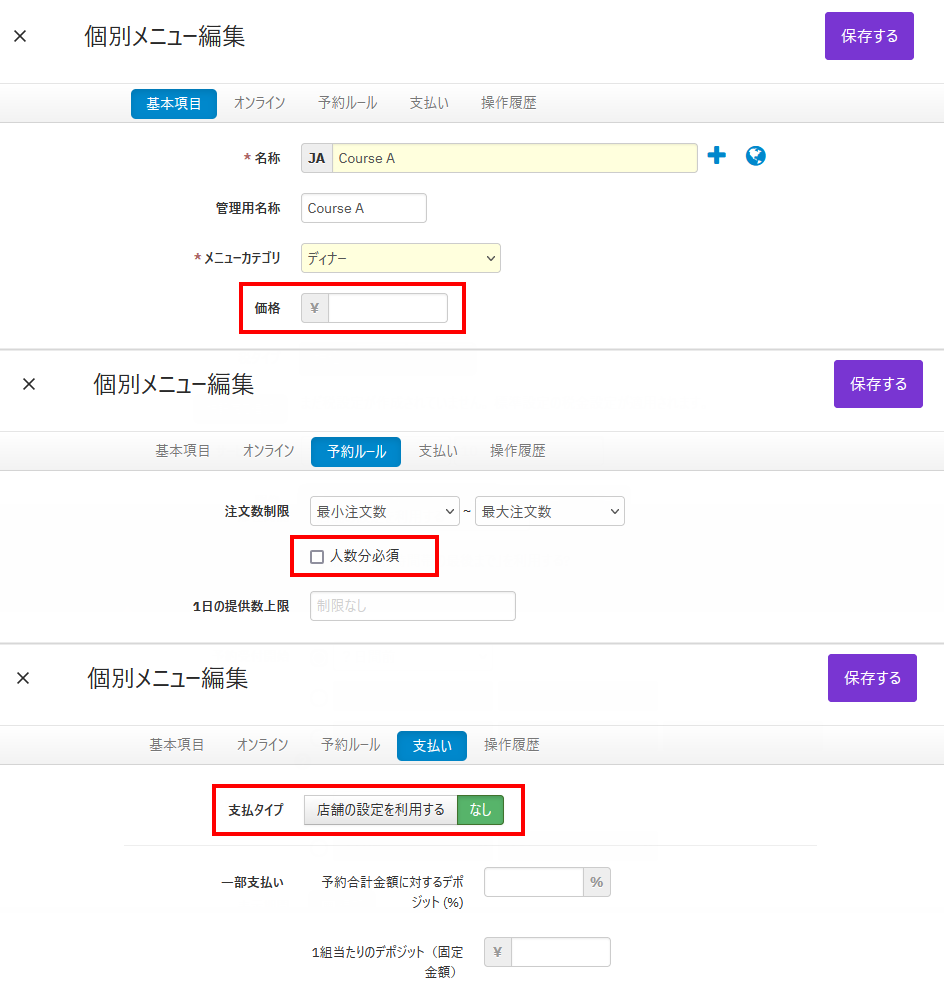Close the top panel with the X icon

point(20,37)
